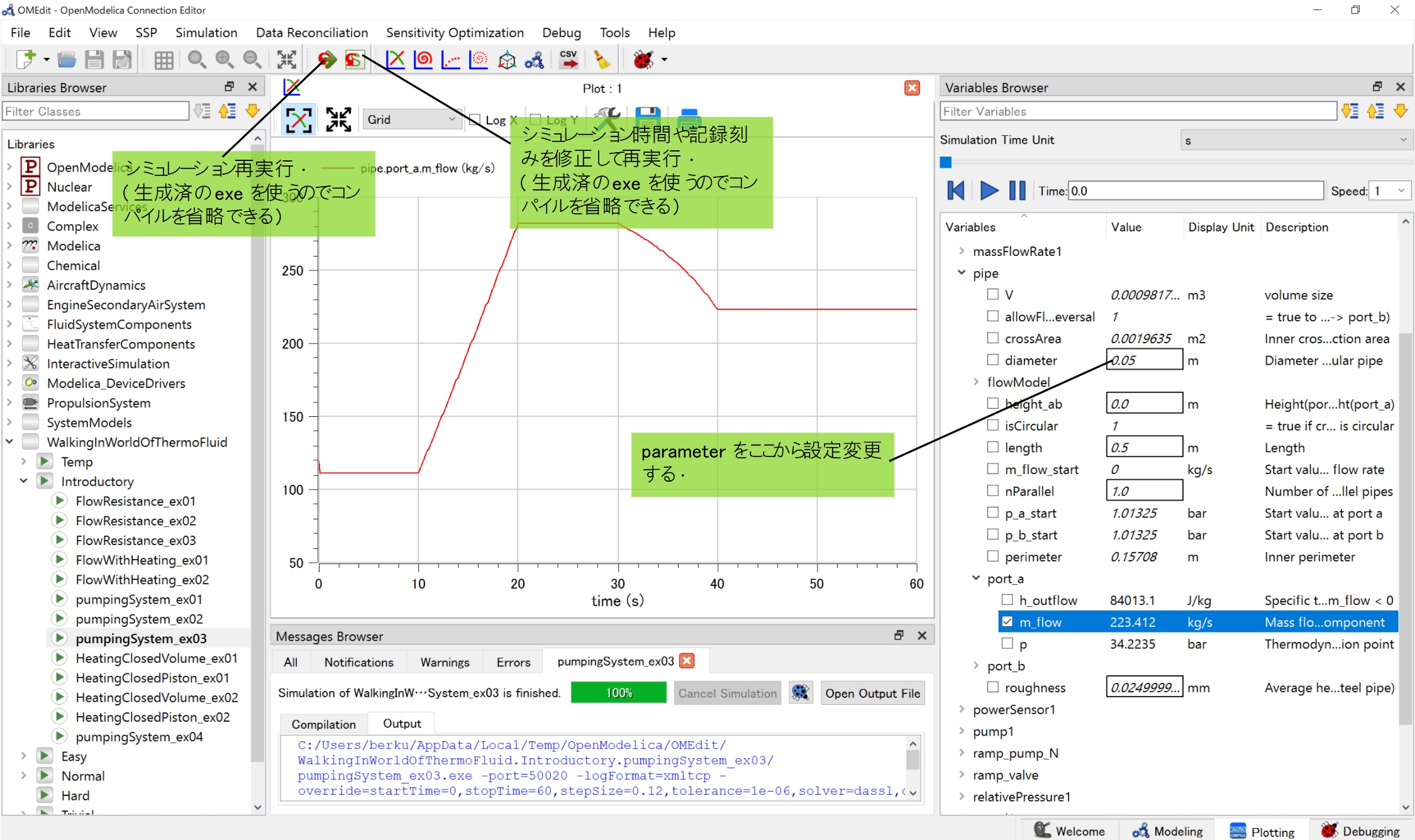Click the Re-simulate with Setup icon

354,60
